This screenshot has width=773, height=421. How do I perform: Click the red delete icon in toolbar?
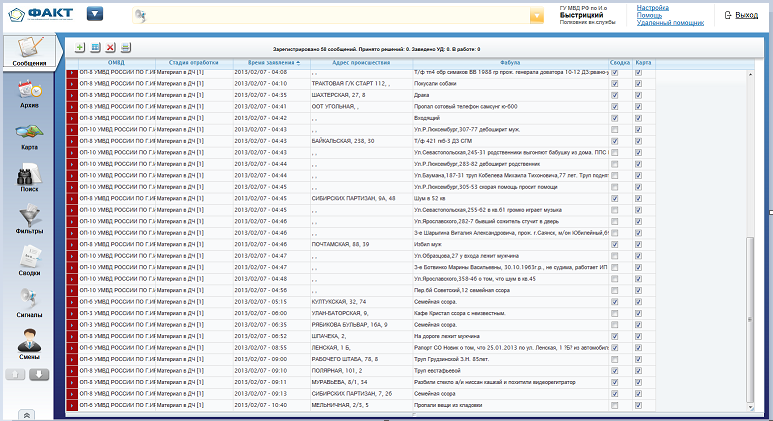(x=110, y=48)
